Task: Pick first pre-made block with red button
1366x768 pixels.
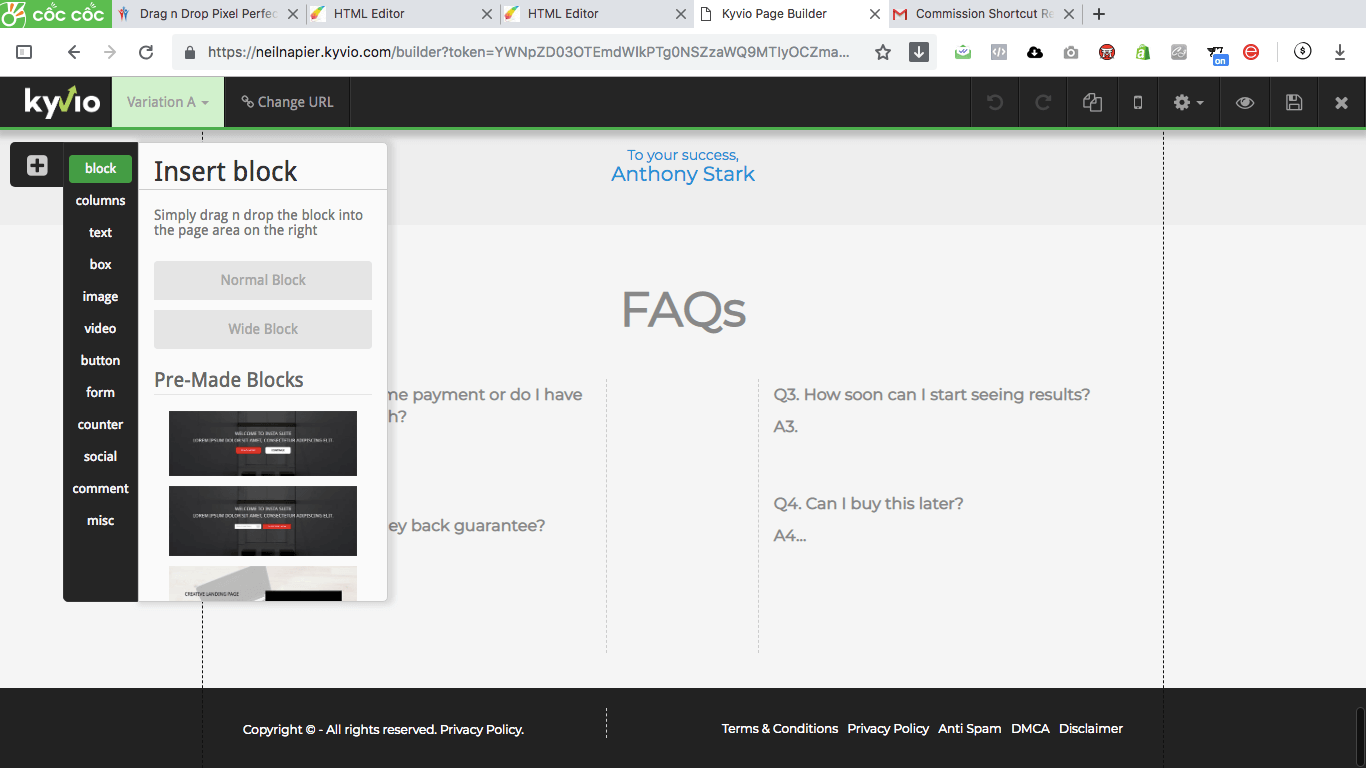Action: coord(263,443)
